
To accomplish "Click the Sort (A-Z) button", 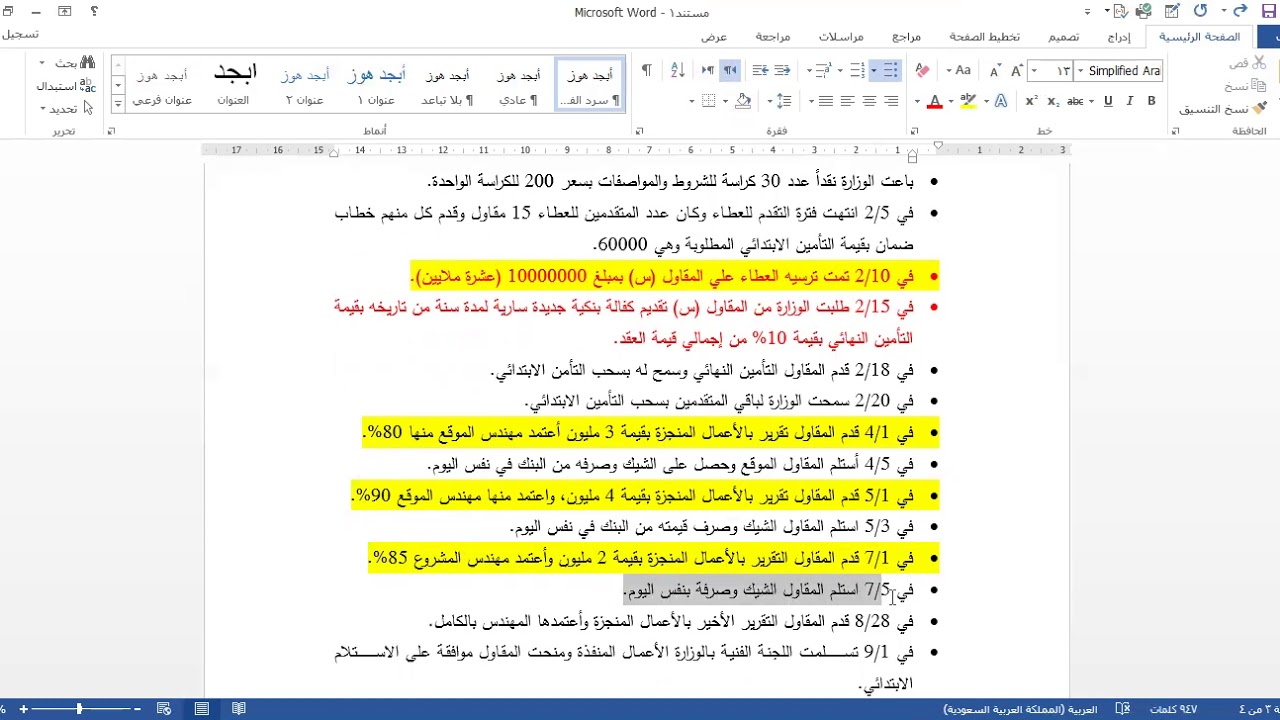I will pos(677,70).
